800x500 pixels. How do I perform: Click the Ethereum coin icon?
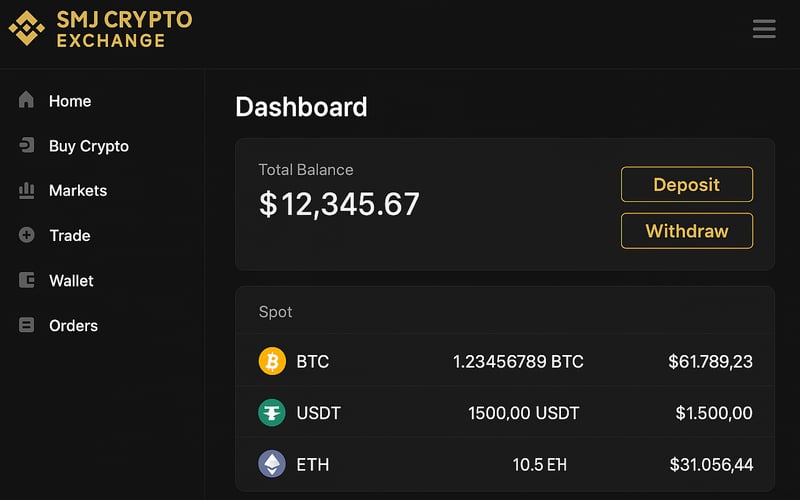click(x=272, y=464)
